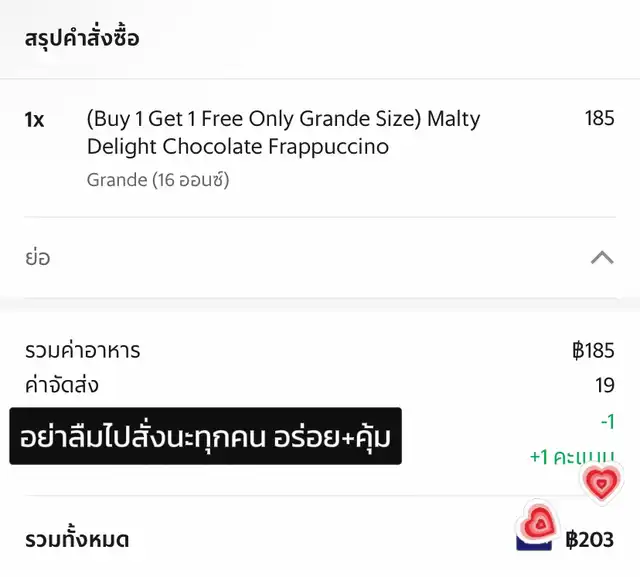Select the Malty Delight Chocolate Frappuccino item
The height and width of the screenshot is (577, 640).
point(284,133)
